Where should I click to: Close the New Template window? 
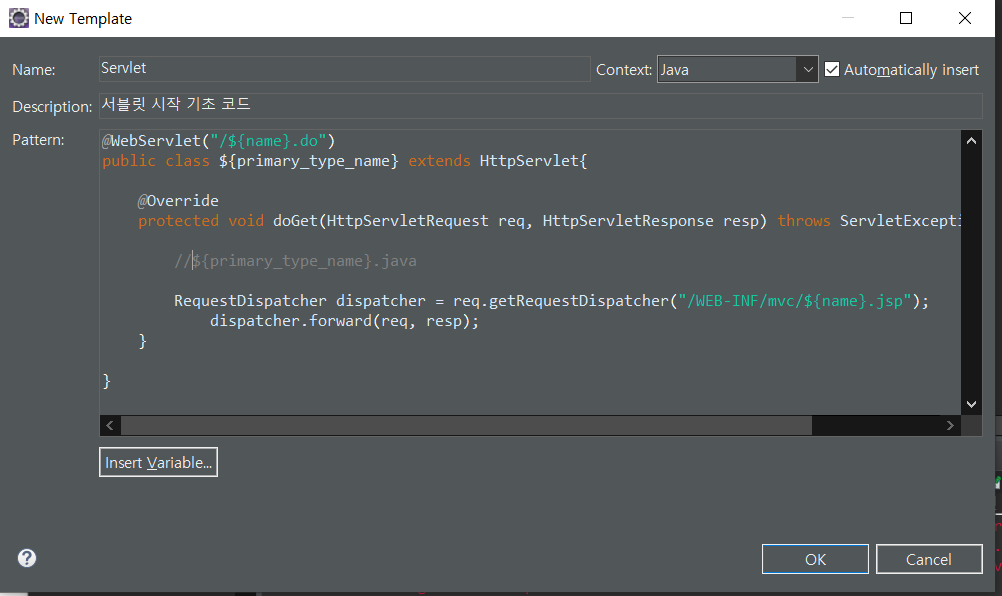coord(965,18)
